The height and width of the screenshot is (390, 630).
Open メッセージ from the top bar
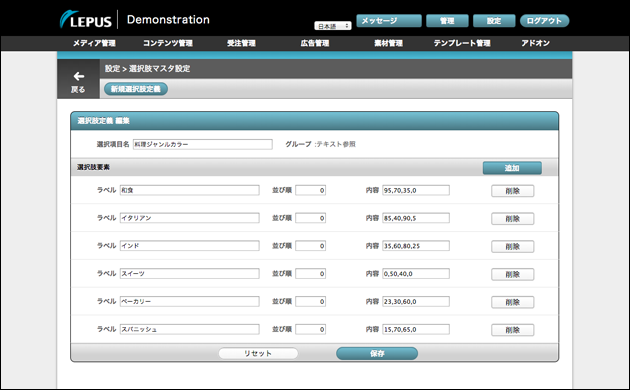coord(389,21)
